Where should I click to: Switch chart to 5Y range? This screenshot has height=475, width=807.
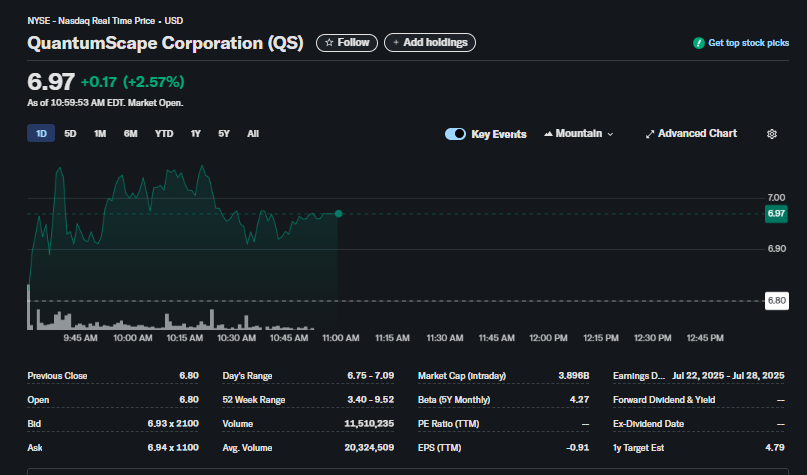[224, 134]
